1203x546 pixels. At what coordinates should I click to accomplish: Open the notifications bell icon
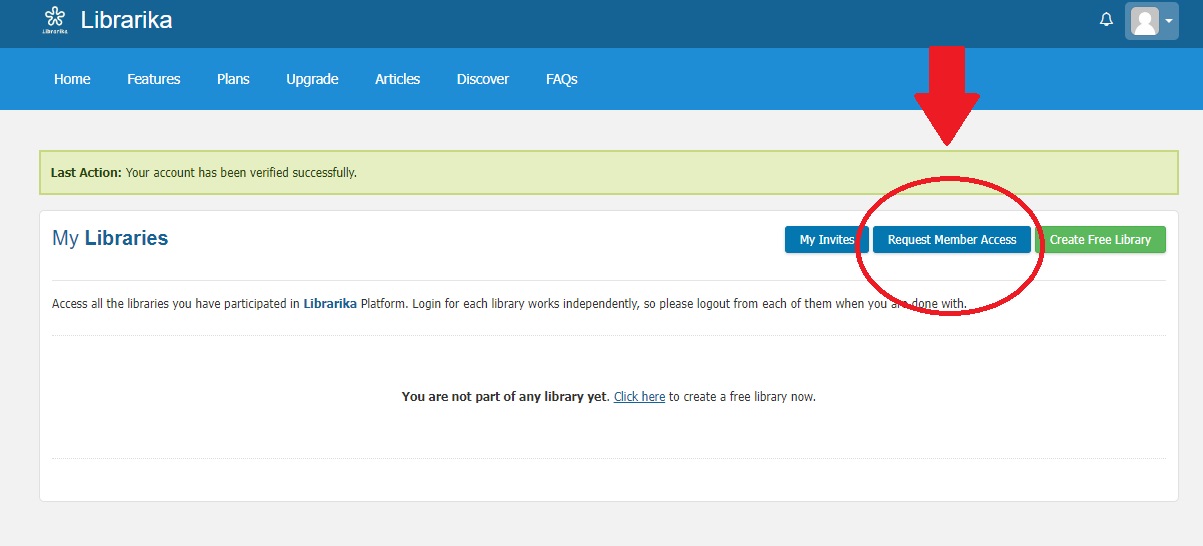point(1106,20)
